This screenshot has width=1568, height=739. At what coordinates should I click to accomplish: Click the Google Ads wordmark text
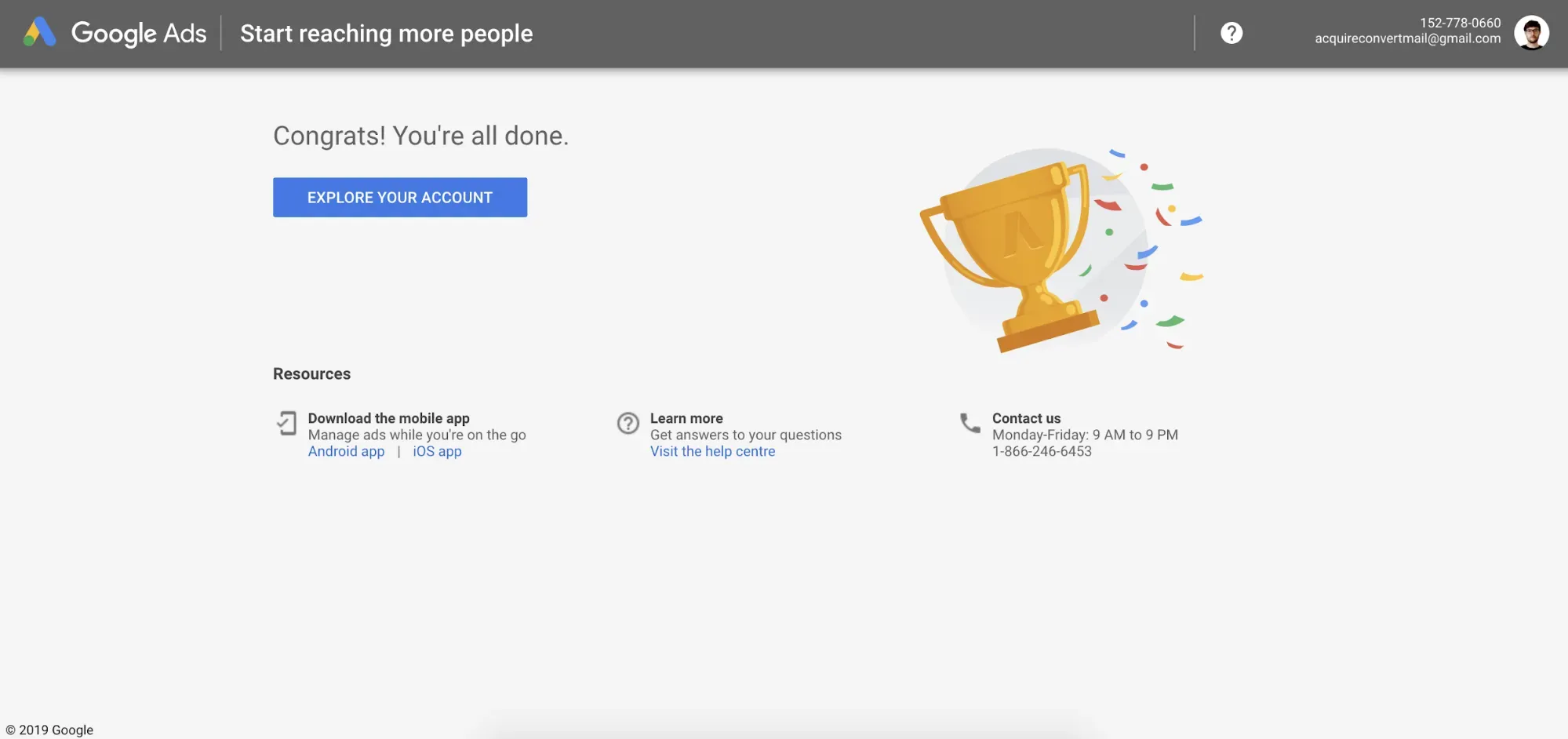click(x=139, y=33)
